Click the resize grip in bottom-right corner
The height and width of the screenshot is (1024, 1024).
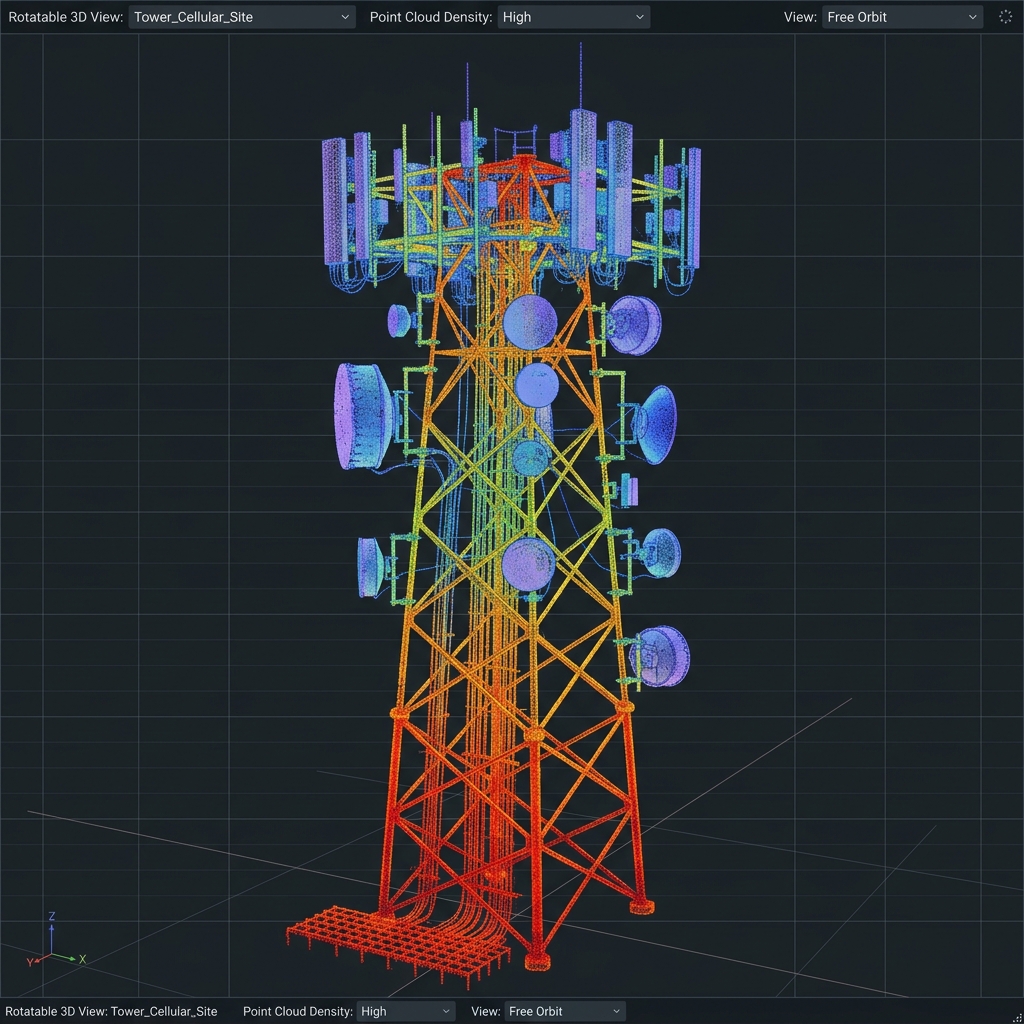[x=1017, y=1017]
